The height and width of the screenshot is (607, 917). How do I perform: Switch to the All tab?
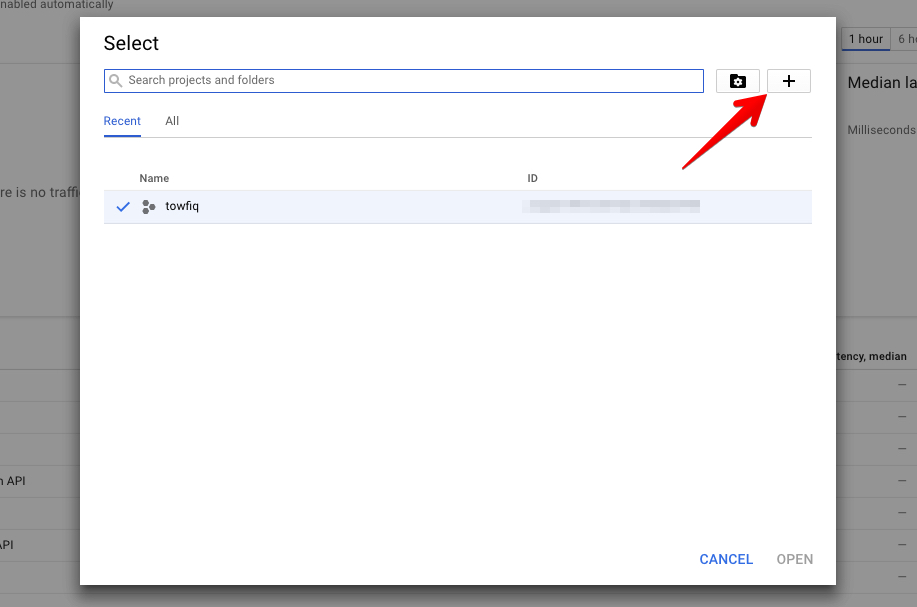click(172, 121)
